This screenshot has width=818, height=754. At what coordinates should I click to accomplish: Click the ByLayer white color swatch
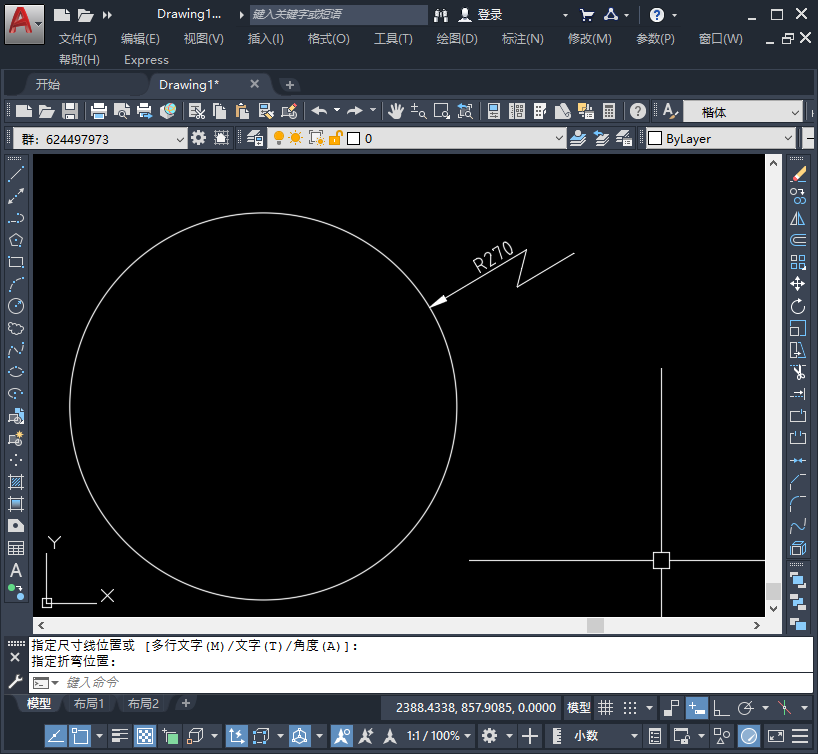click(x=655, y=138)
